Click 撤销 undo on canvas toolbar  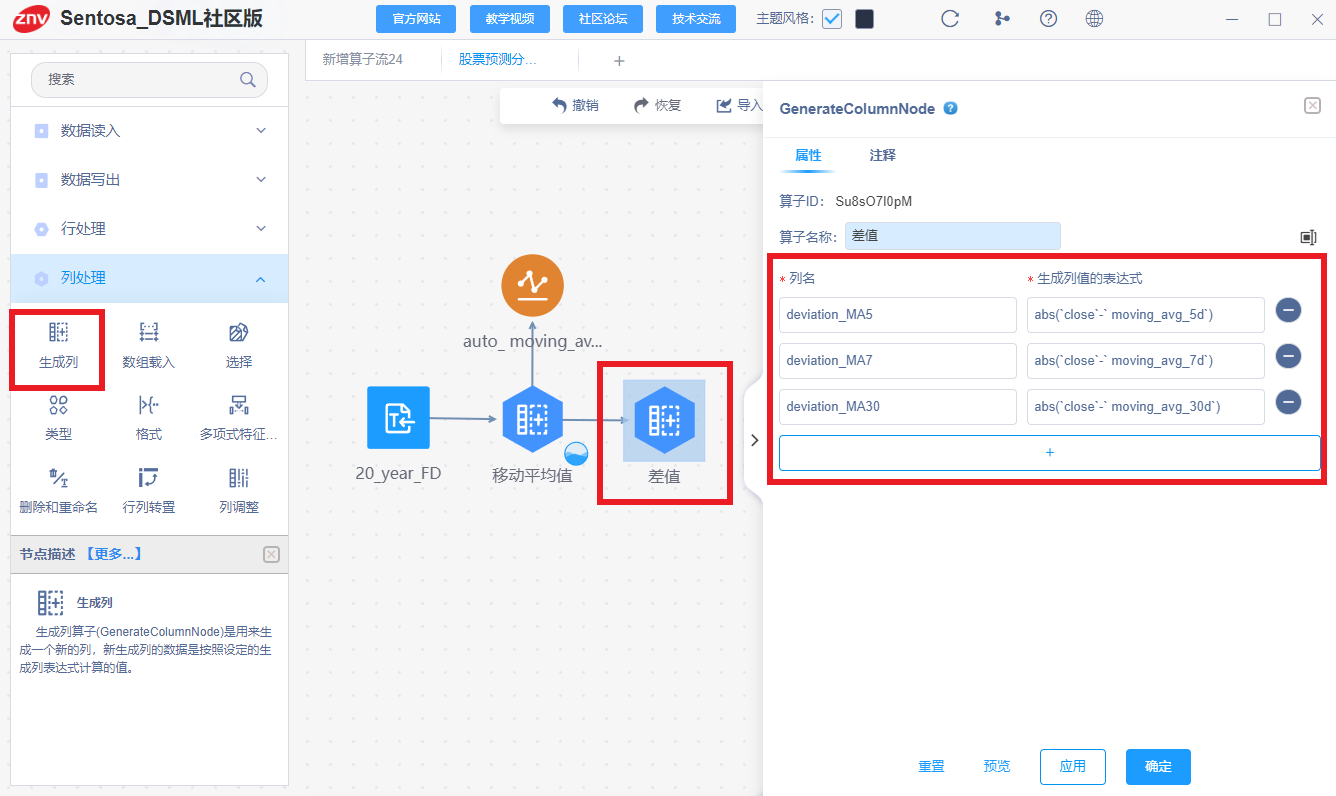[x=576, y=105]
